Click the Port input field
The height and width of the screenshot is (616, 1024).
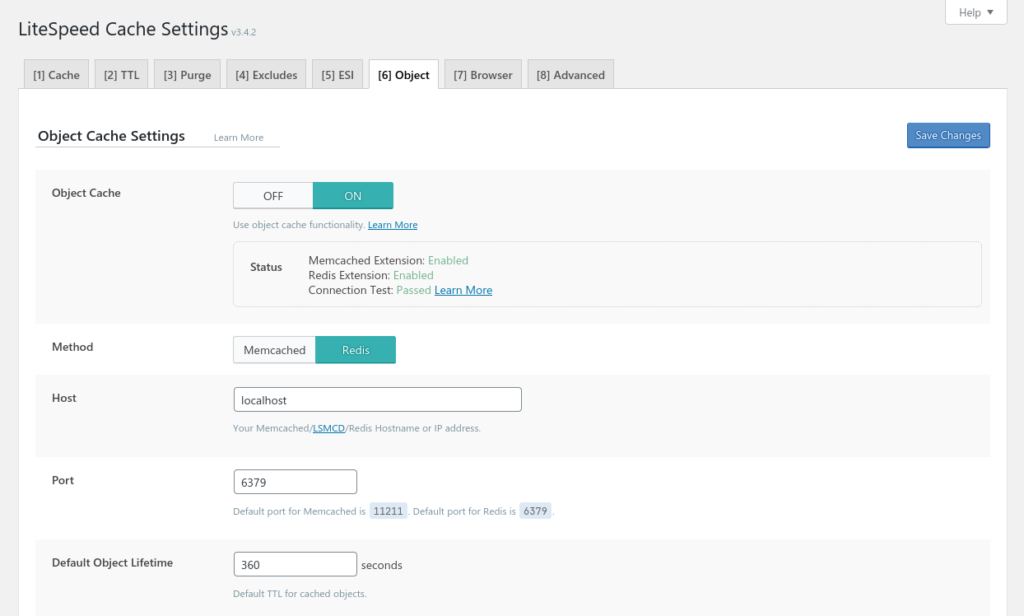[x=295, y=482]
